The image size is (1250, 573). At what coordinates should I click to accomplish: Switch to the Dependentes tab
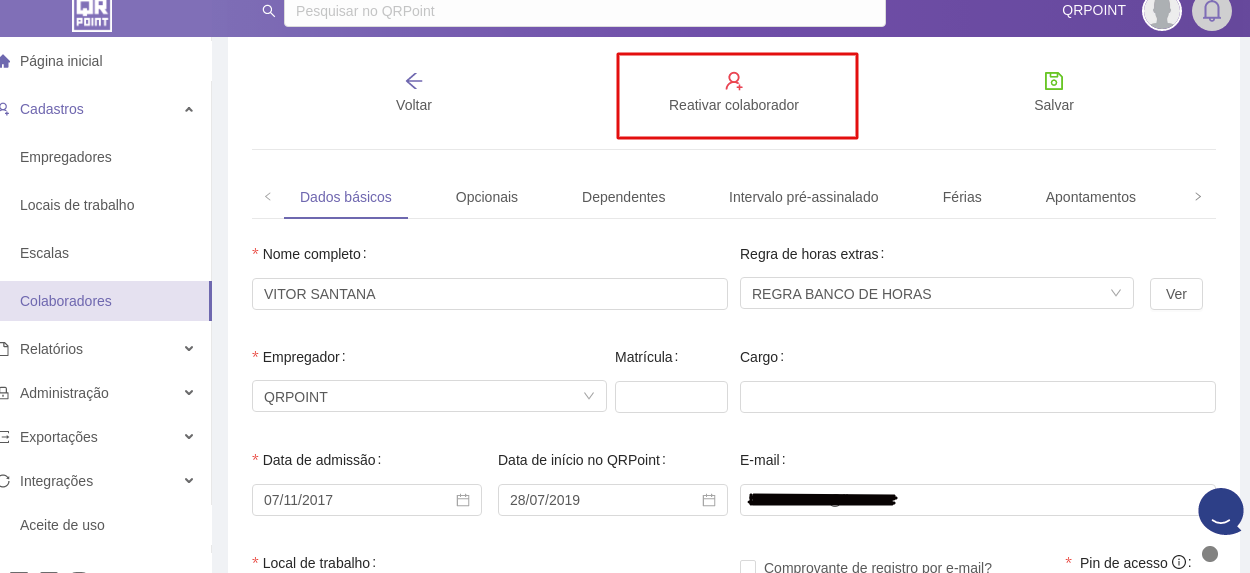pyautogui.click(x=623, y=197)
